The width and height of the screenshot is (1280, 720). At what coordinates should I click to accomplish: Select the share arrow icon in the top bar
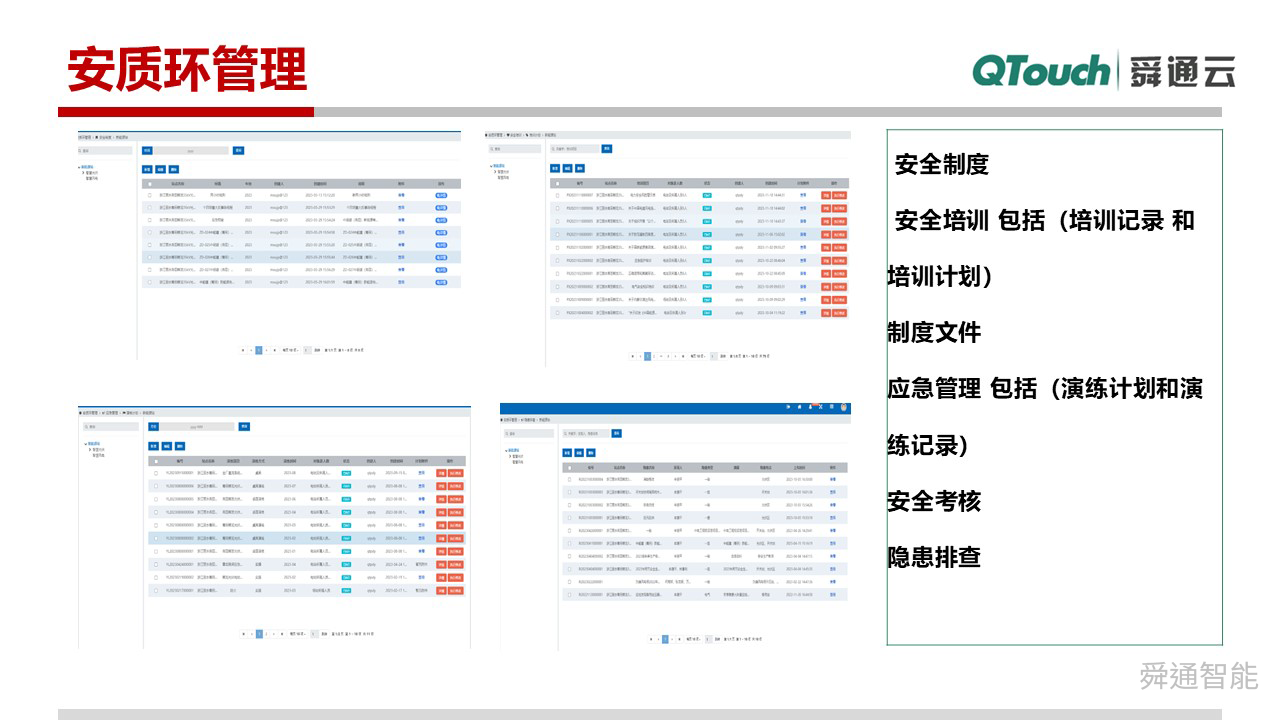pos(789,407)
